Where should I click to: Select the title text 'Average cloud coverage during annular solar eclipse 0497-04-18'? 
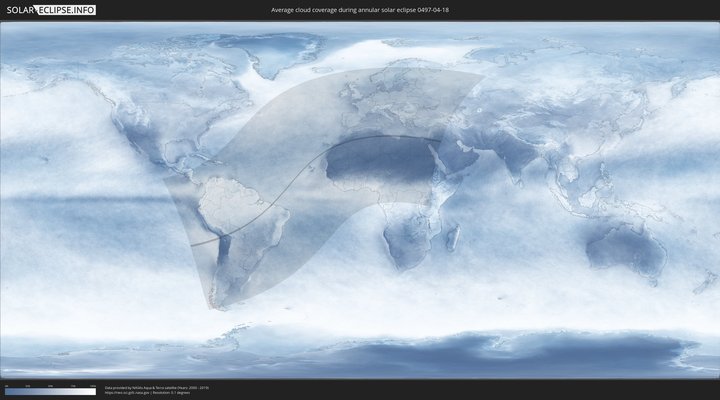pyautogui.click(x=360, y=10)
